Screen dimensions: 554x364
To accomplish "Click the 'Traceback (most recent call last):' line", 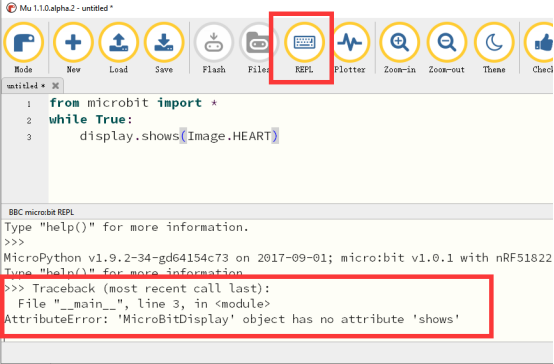I will tap(151, 288).
